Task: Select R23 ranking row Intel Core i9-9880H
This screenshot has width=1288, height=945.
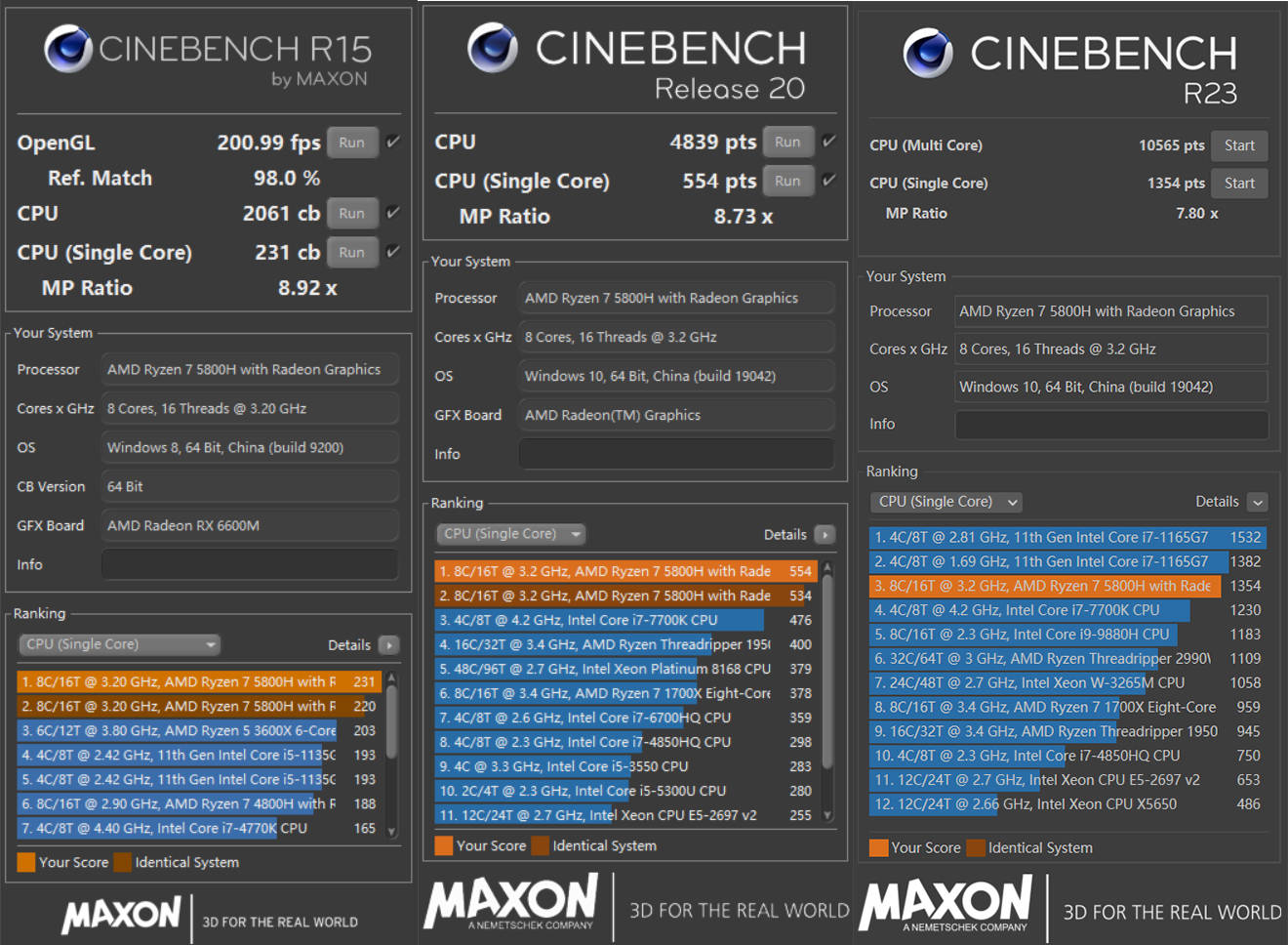Action: click(1068, 635)
